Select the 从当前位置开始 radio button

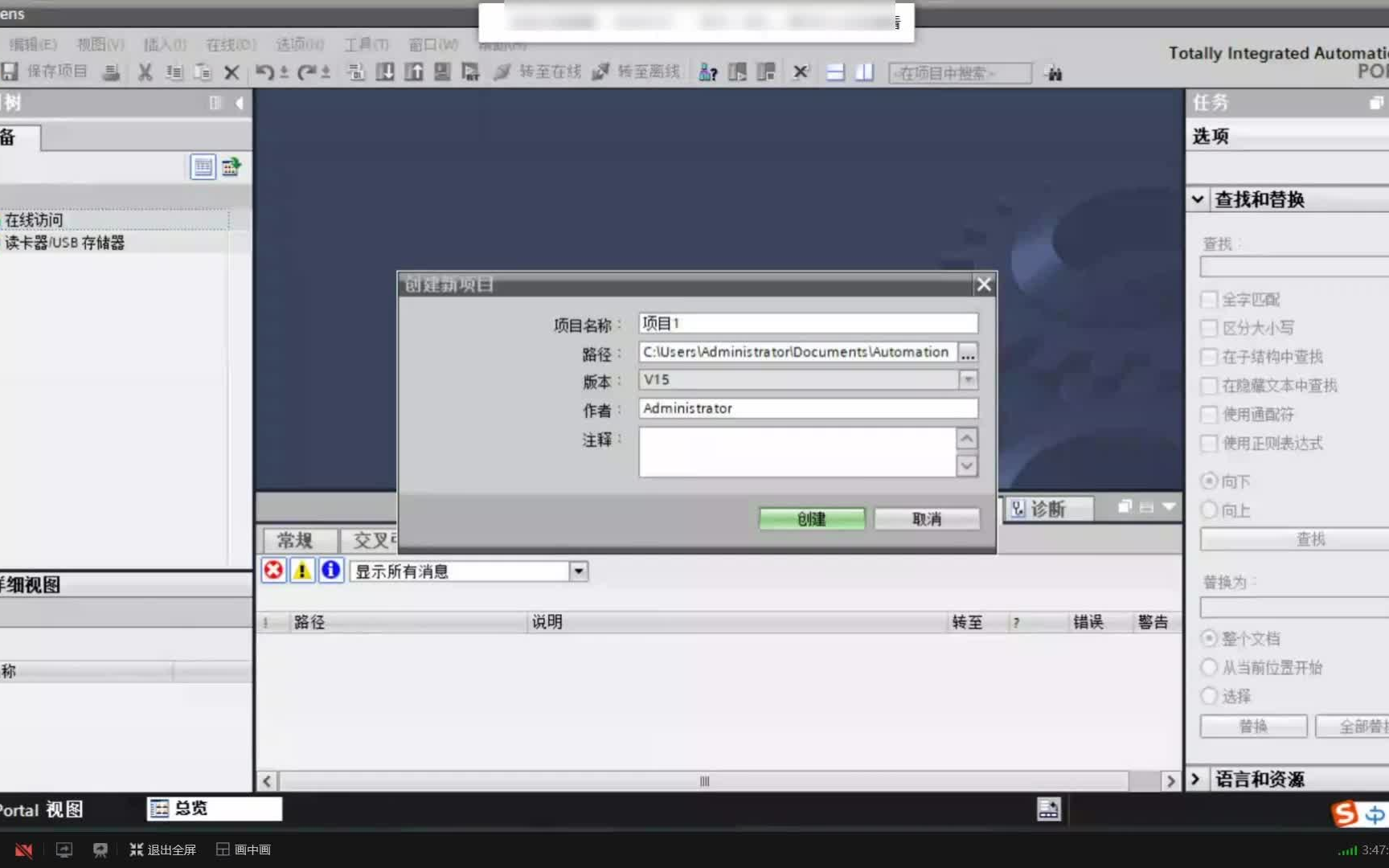1208,667
